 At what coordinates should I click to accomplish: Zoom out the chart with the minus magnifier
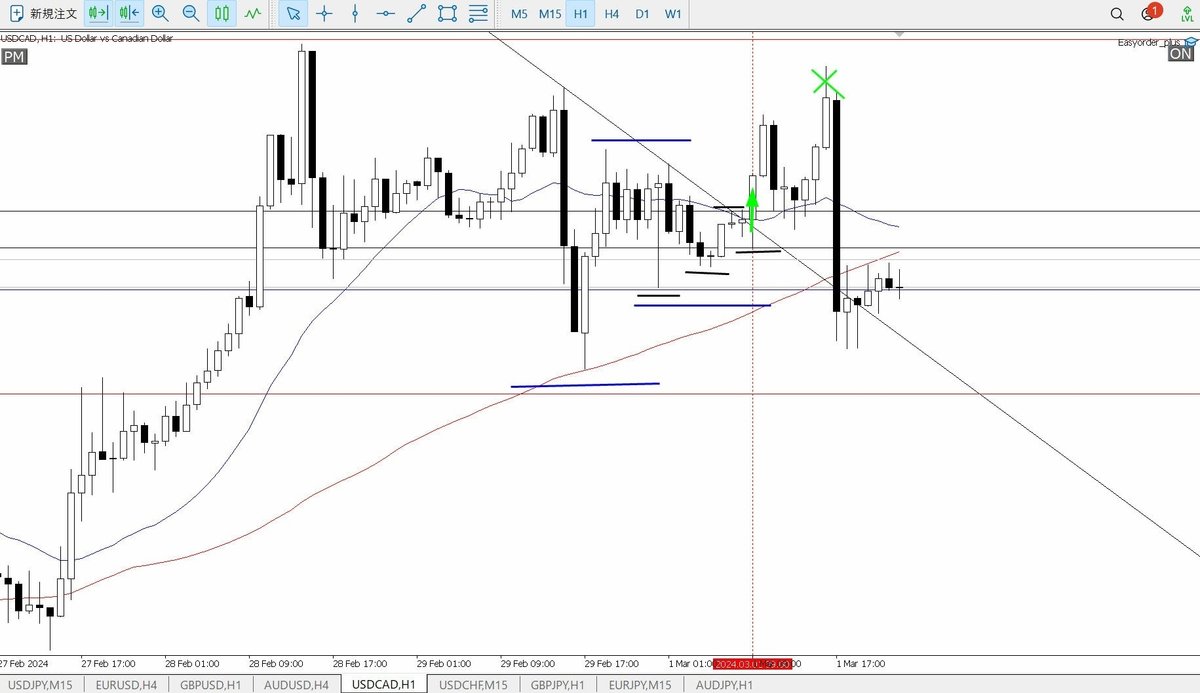(191, 14)
